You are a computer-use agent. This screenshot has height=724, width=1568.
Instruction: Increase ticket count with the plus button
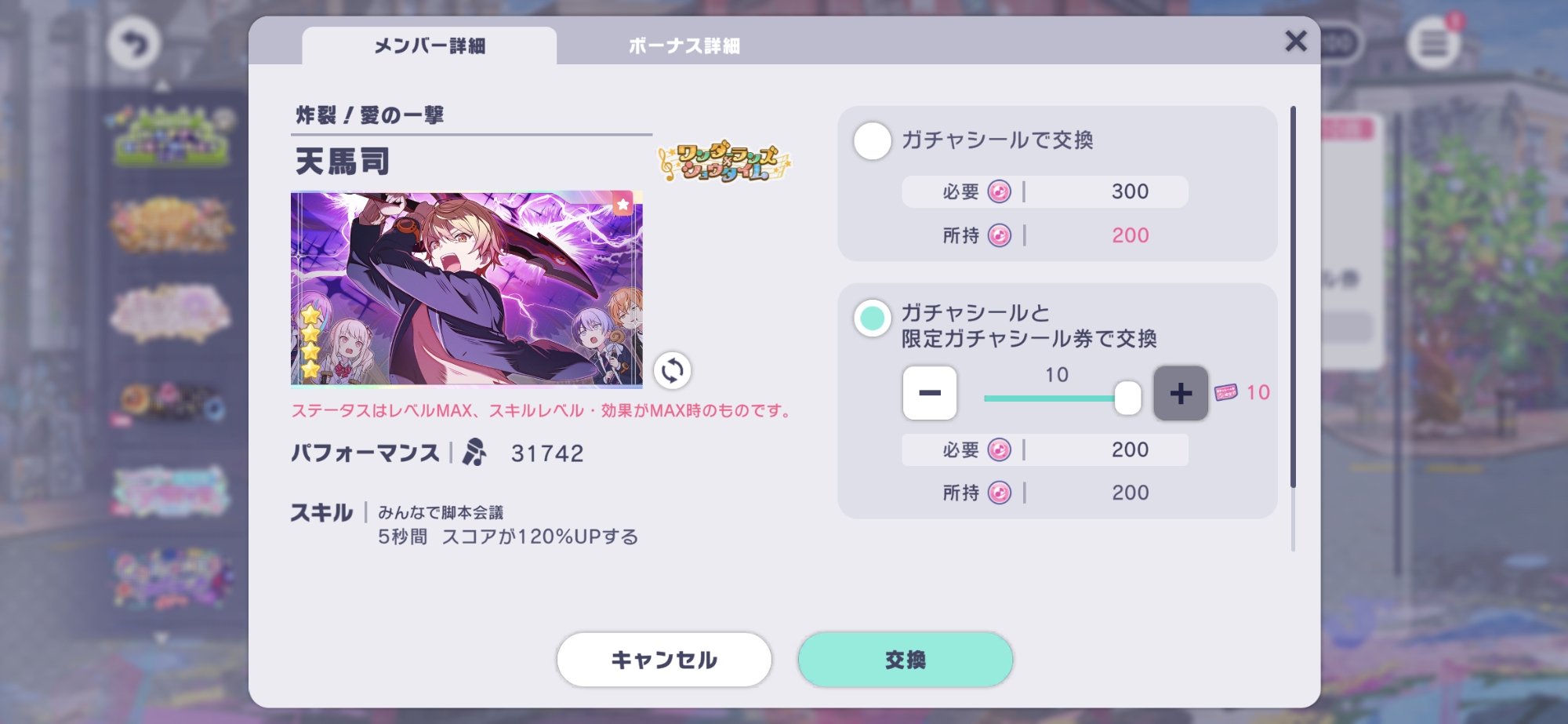click(1180, 393)
